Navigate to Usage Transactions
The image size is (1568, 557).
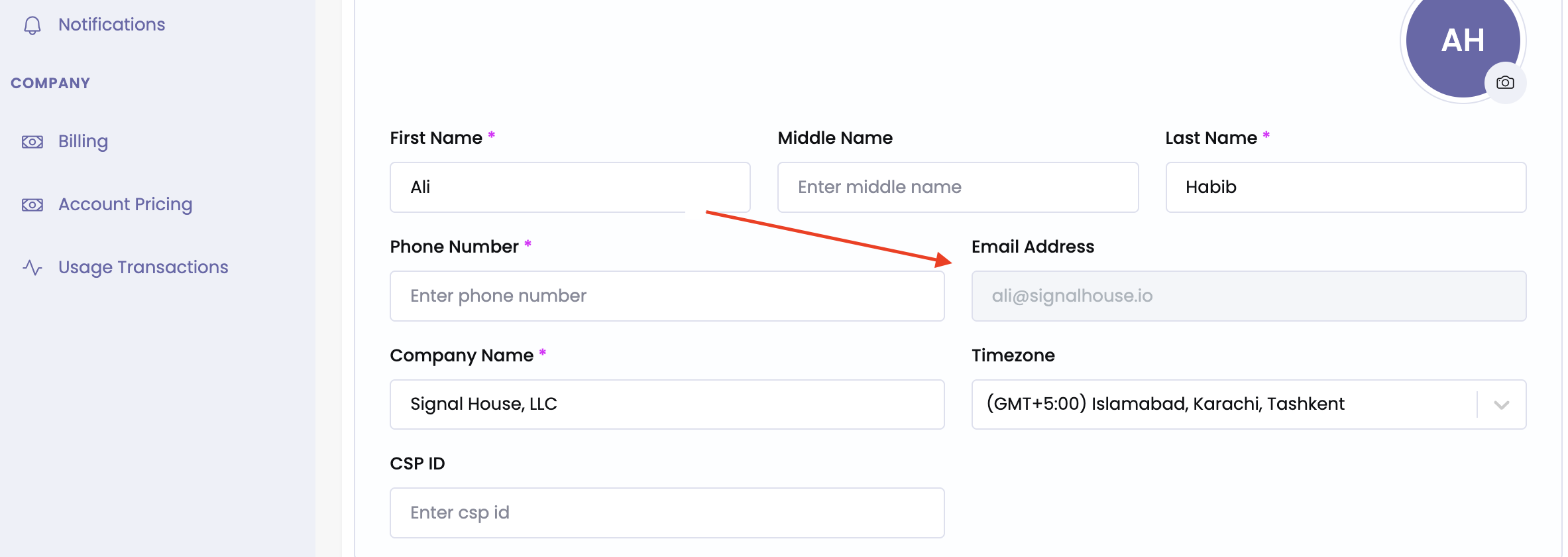coord(143,267)
